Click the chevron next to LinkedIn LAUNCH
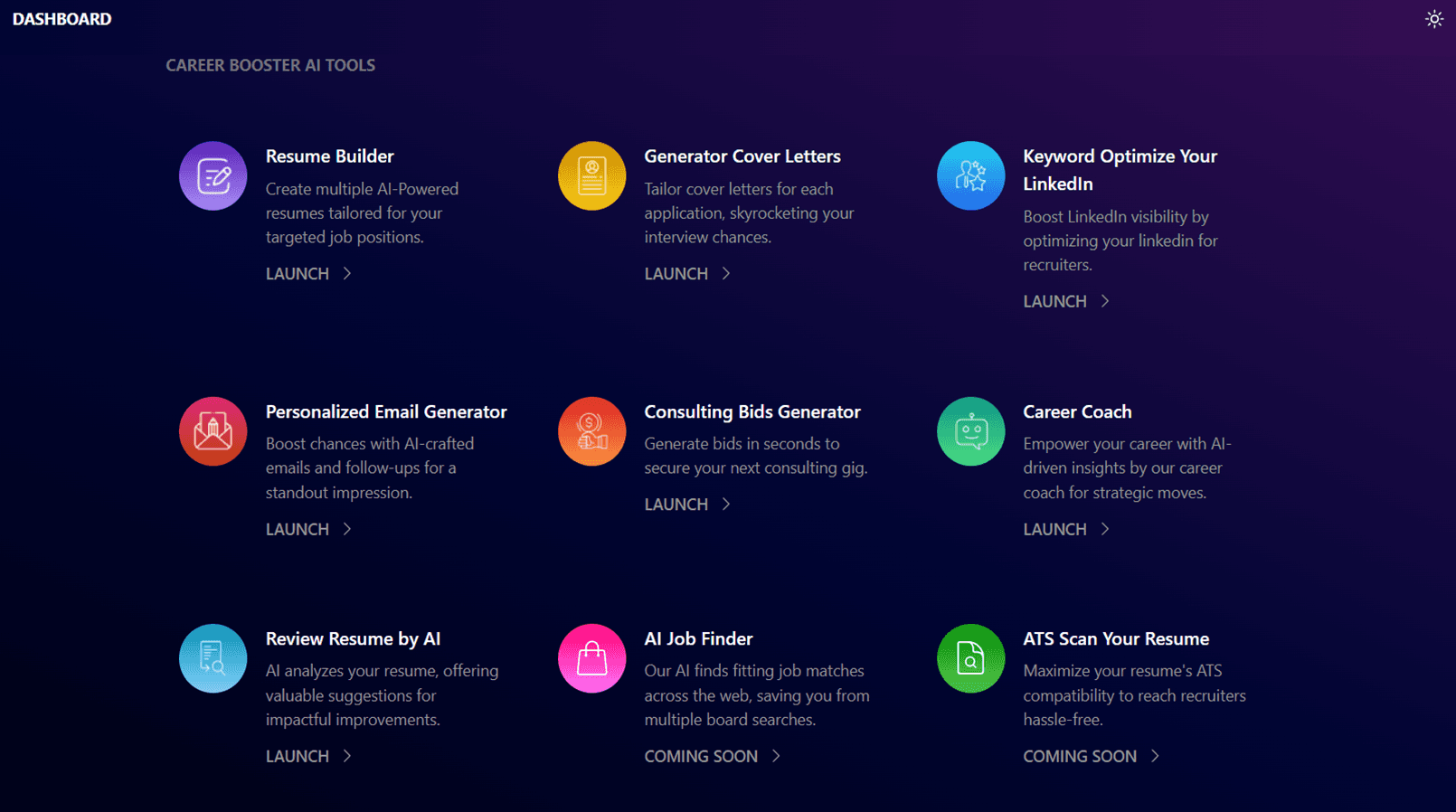Viewport: 1456px width, 812px height. (1105, 301)
